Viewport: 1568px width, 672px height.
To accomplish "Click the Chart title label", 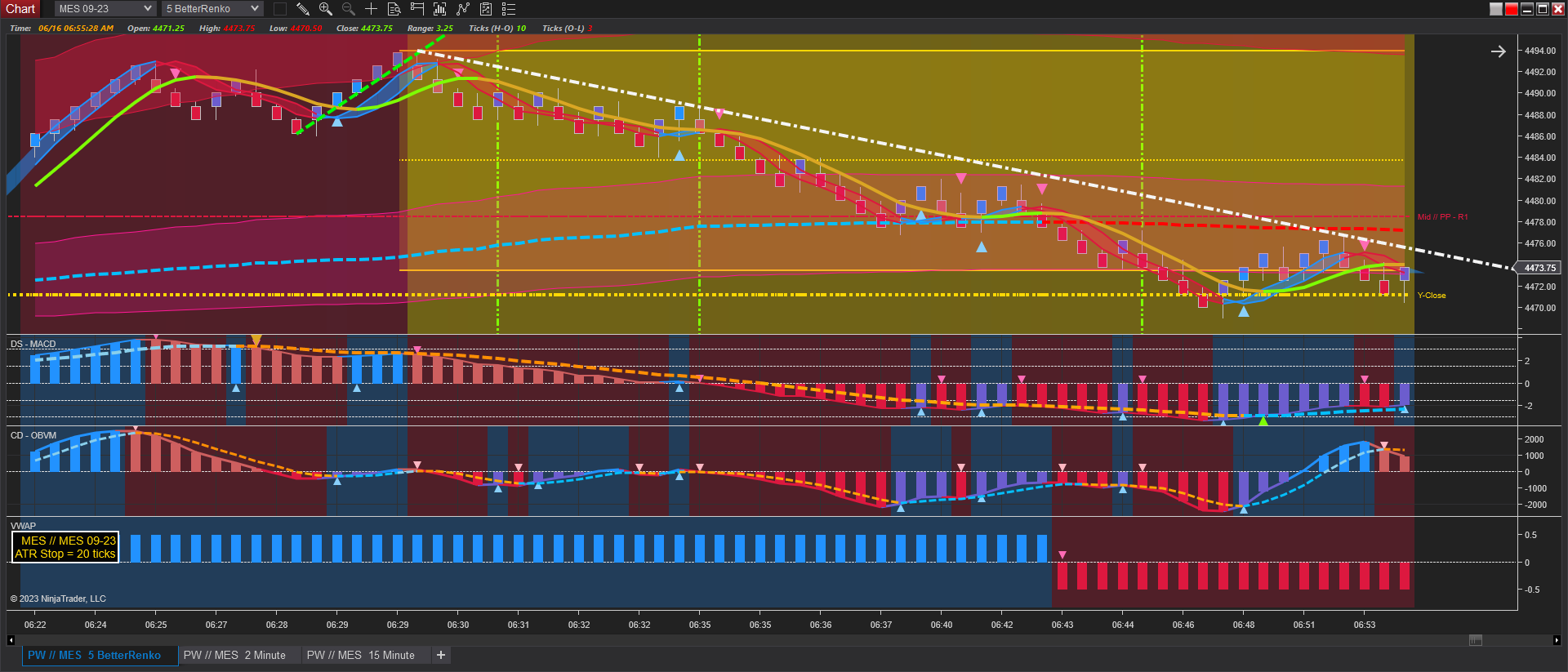I will tap(20, 9).
